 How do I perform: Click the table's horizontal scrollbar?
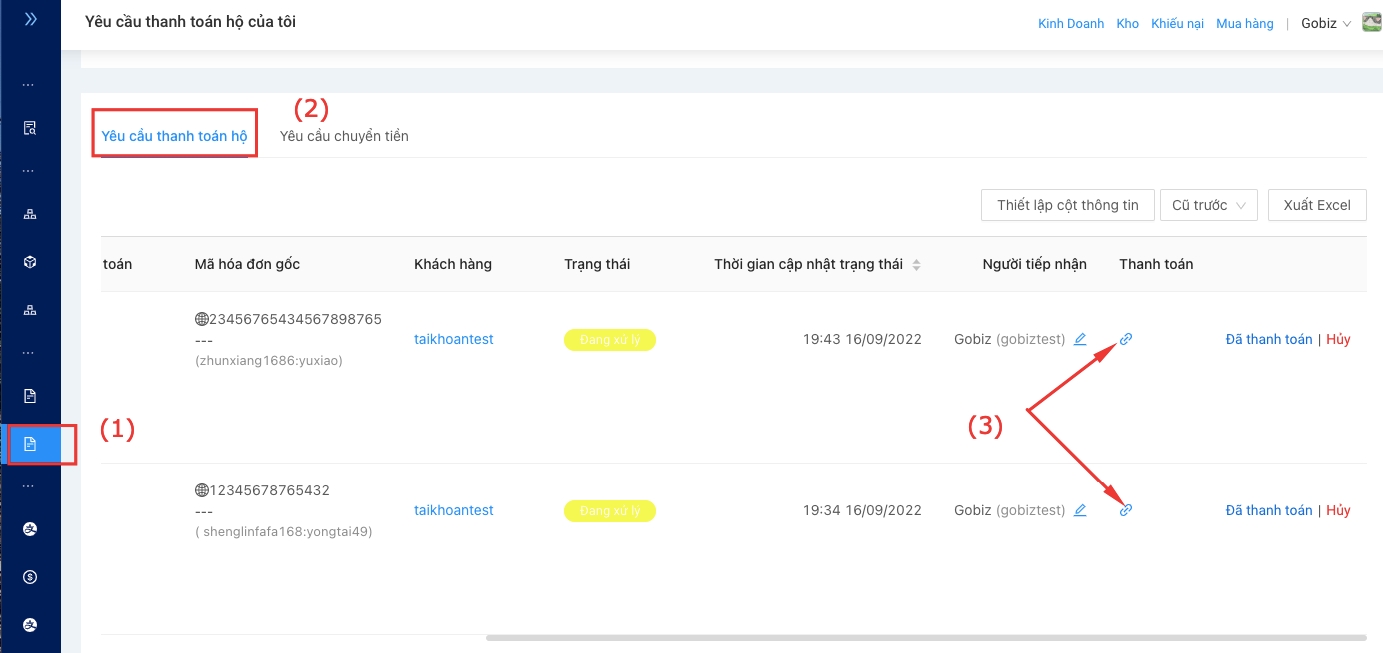click(x=925, y=637)
